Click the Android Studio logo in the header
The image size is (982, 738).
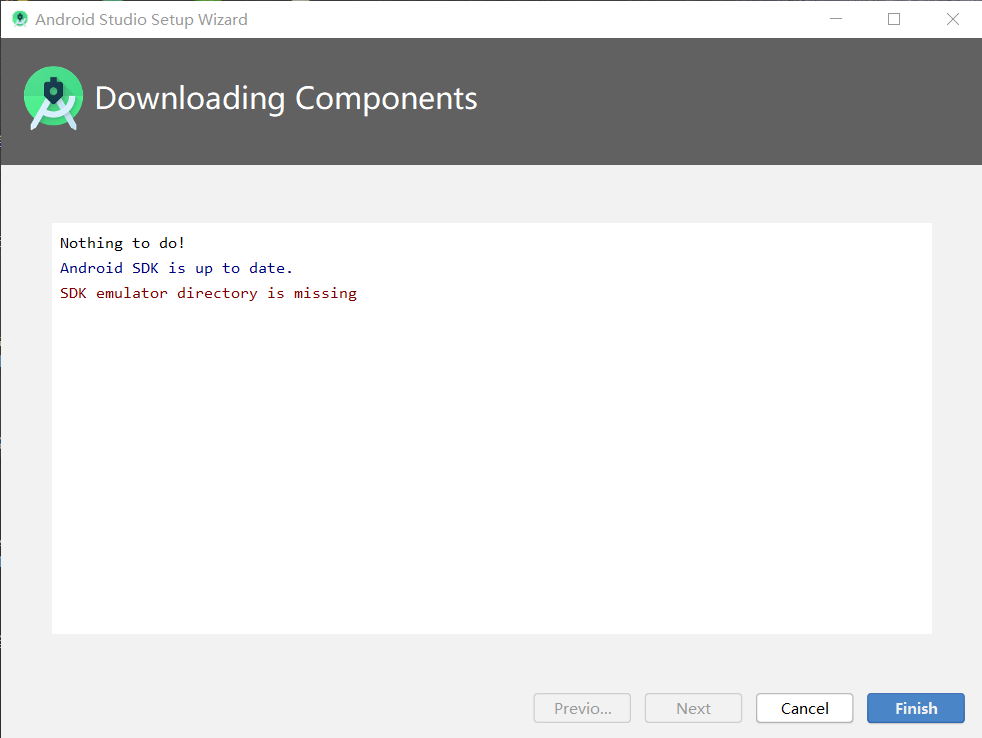tap(53, 98)
